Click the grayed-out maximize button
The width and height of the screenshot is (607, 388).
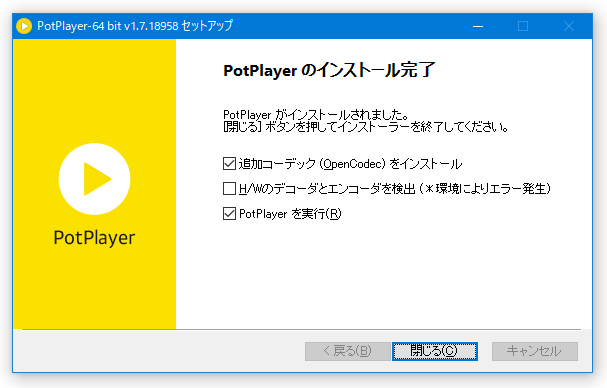point(523,26)
